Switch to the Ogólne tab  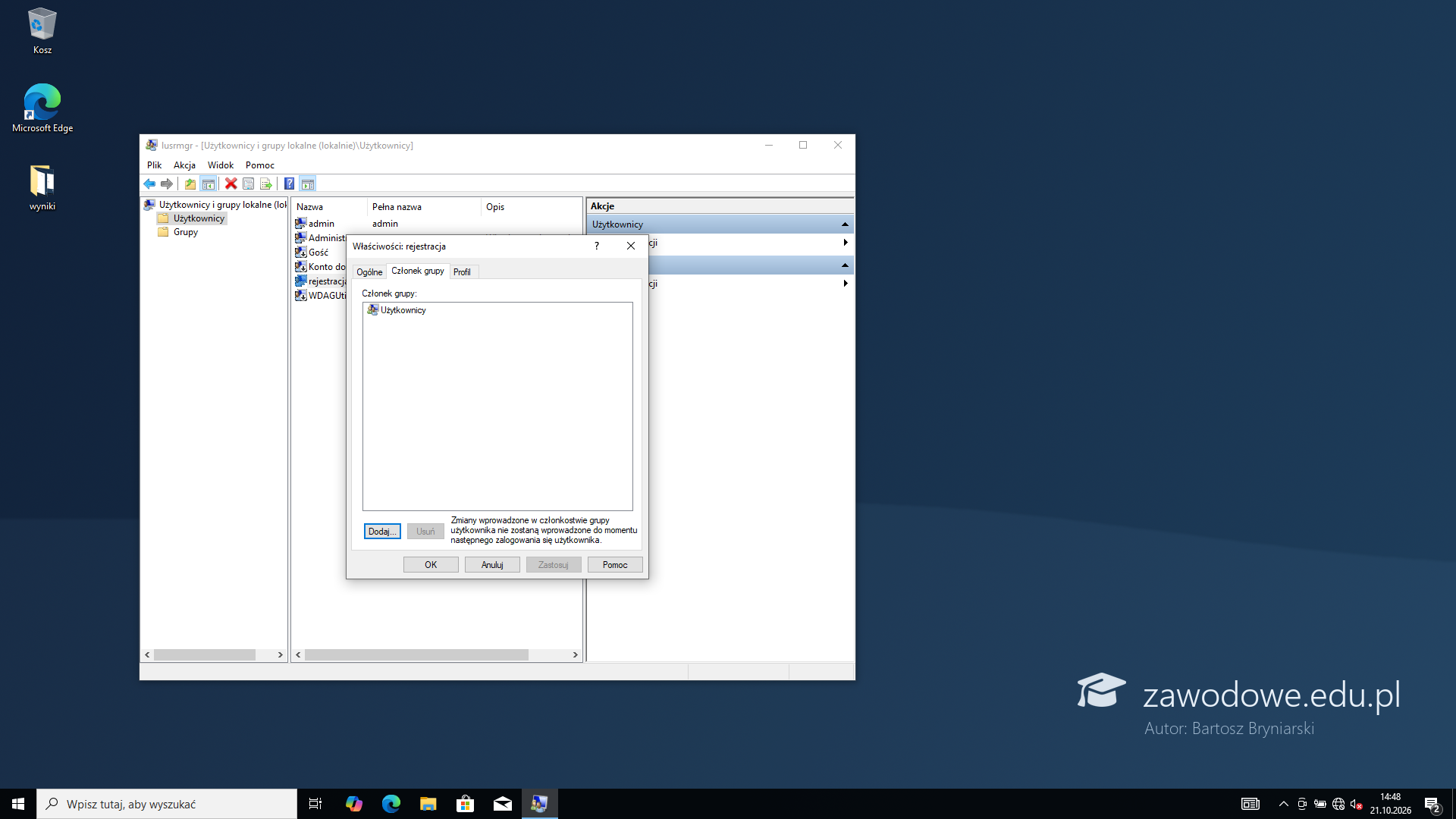369,272
